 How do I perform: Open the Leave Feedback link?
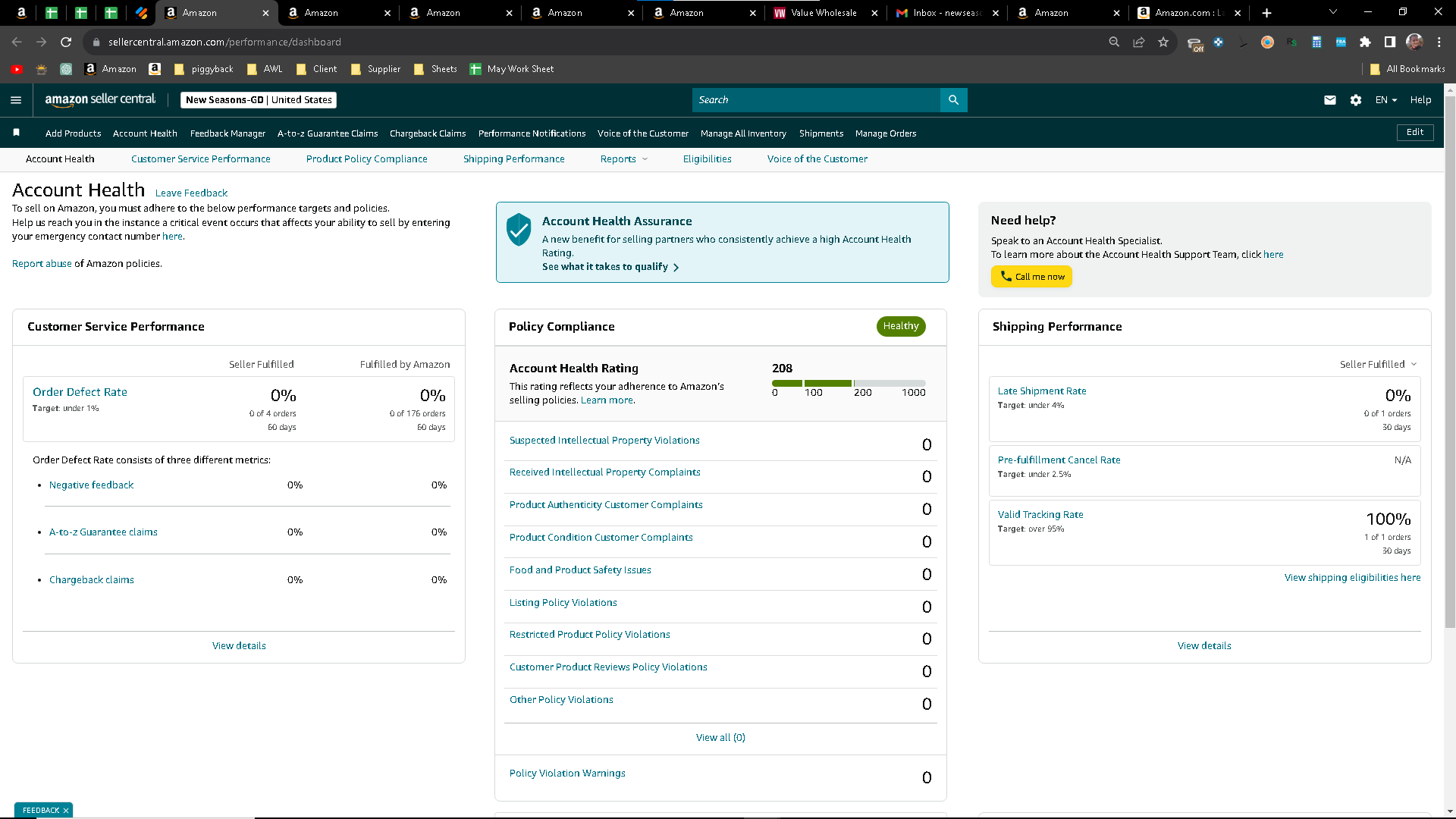191,193
